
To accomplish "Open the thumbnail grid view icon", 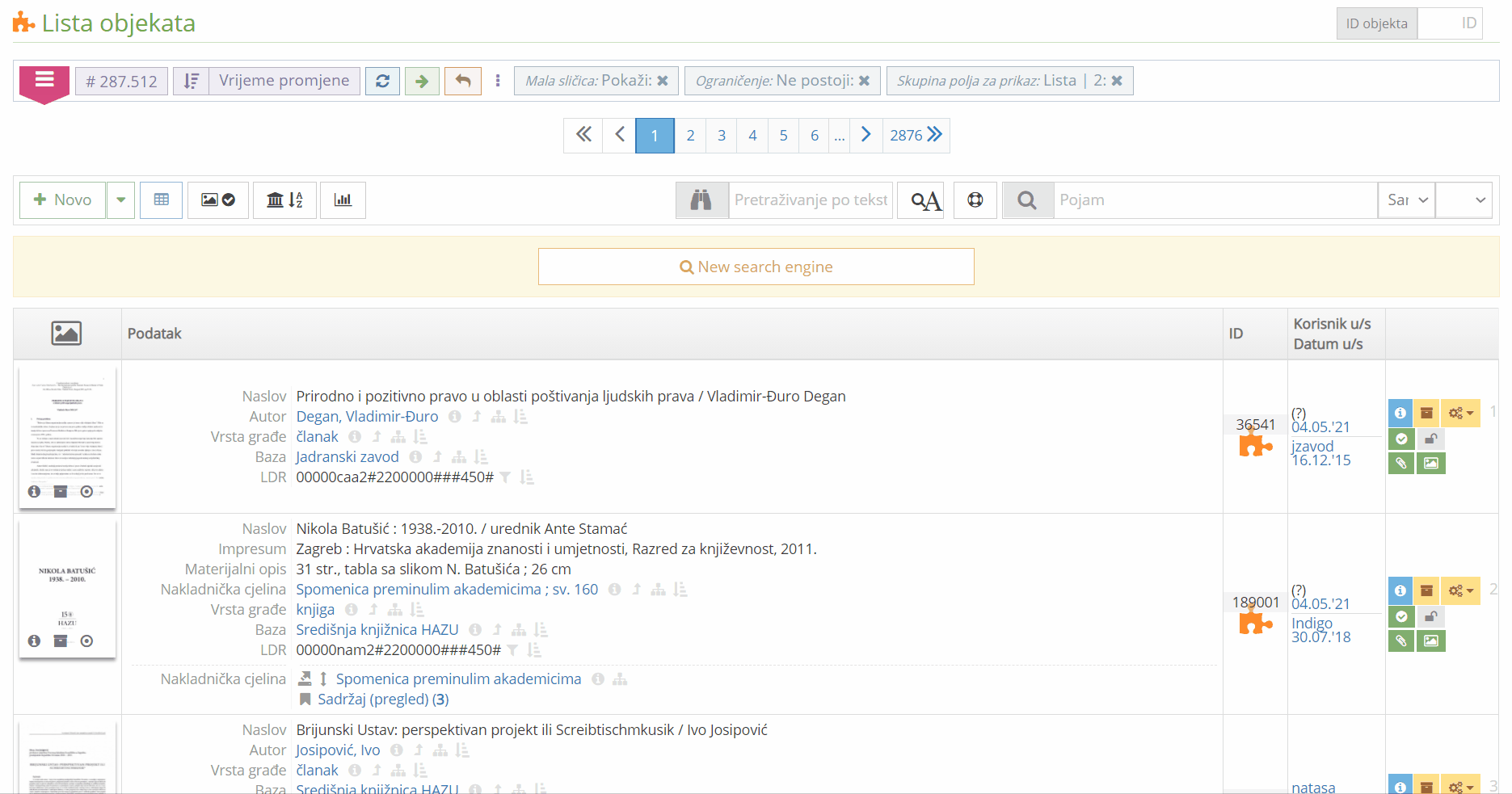I will [x=161, y=200].
